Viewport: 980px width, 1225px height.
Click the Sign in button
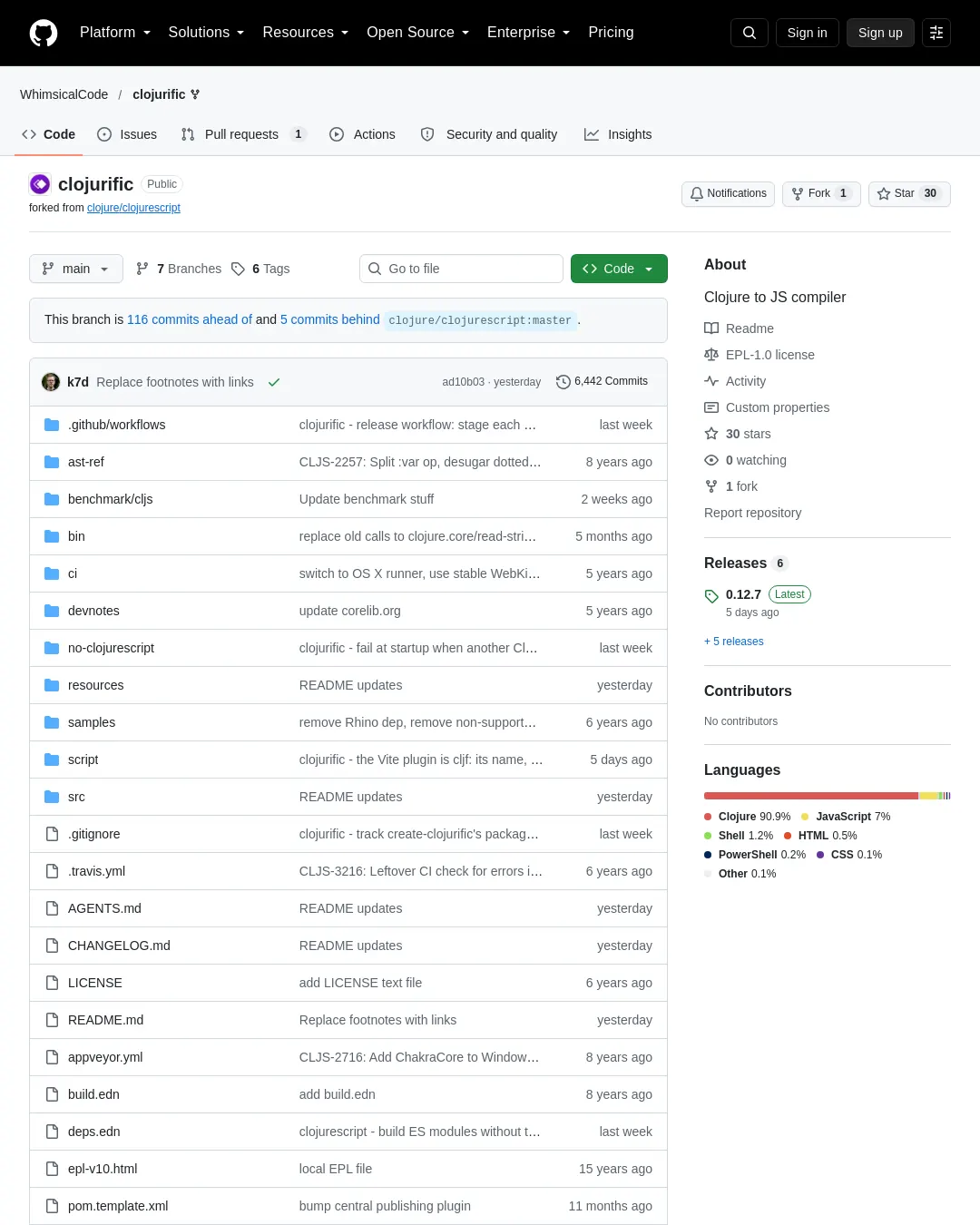click(808, 33)
